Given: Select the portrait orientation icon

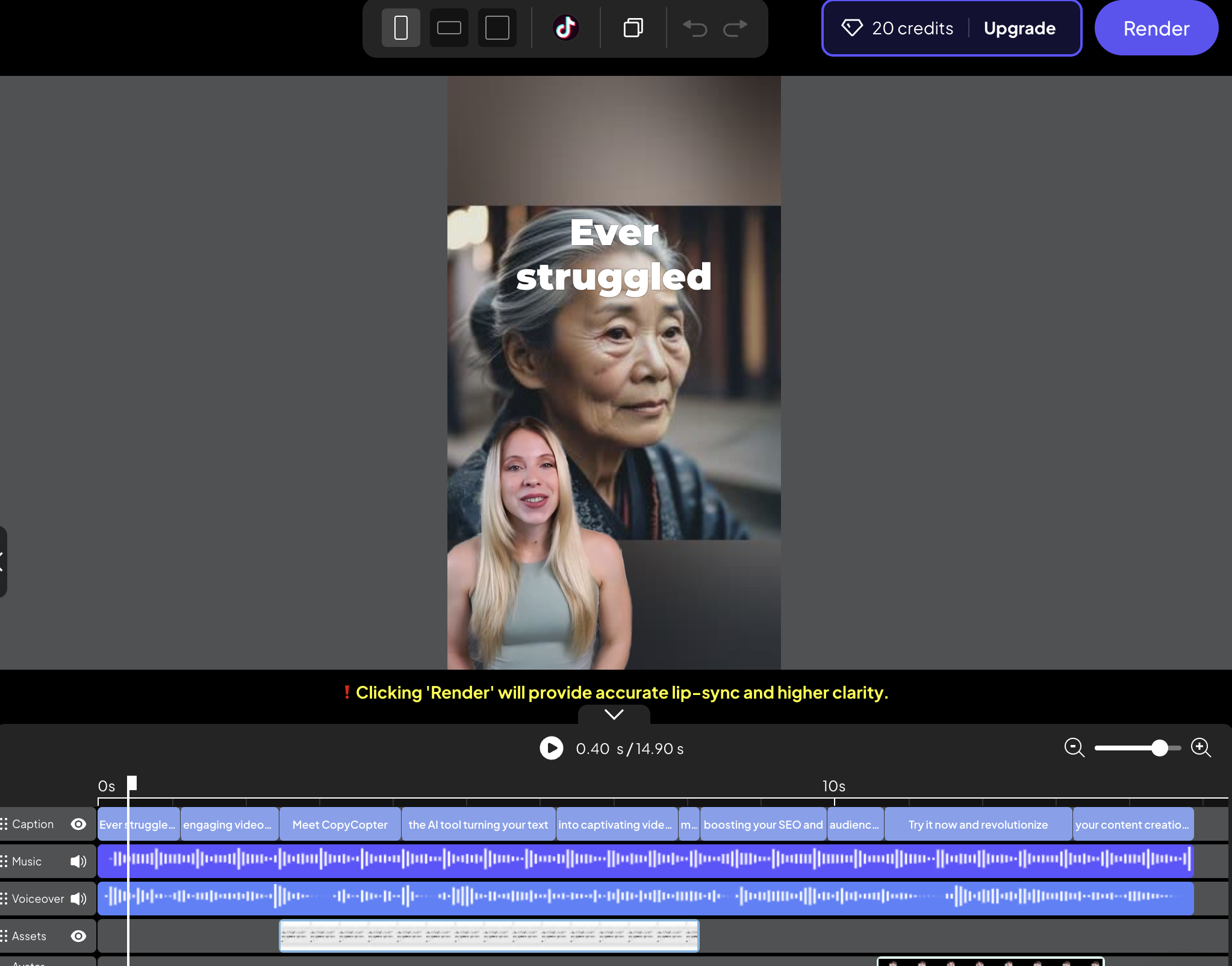Looking at the screenshot, I should tap(401, 28).
